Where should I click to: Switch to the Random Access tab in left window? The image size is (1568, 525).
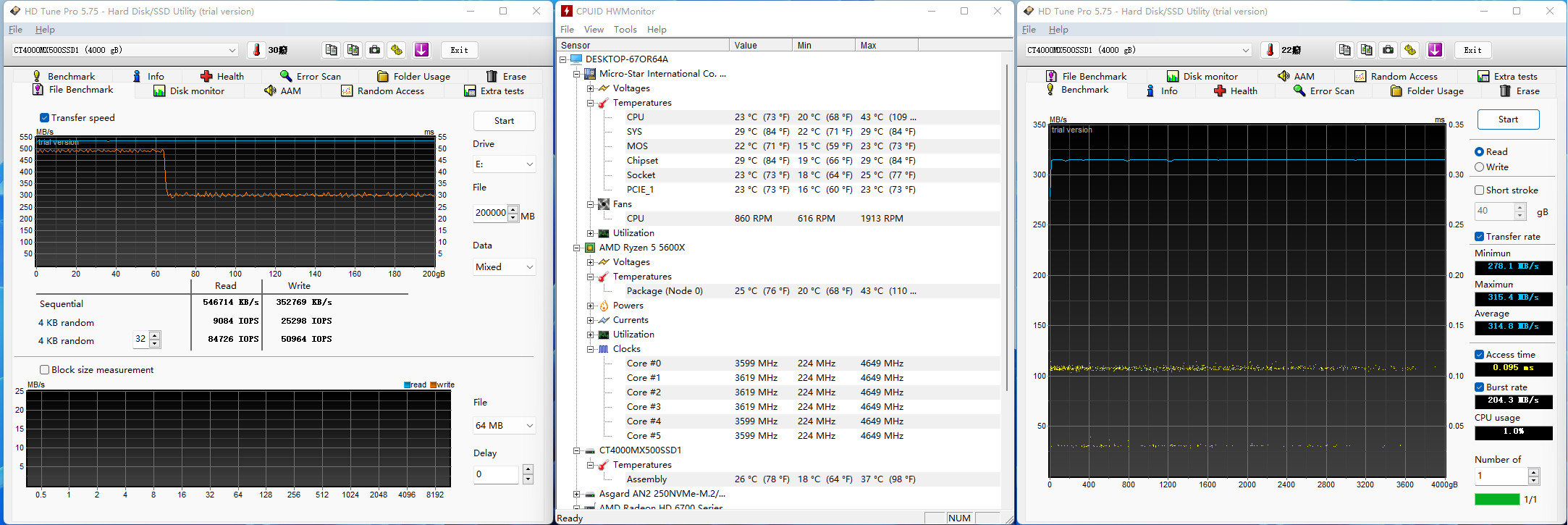[x=383, y=91]
